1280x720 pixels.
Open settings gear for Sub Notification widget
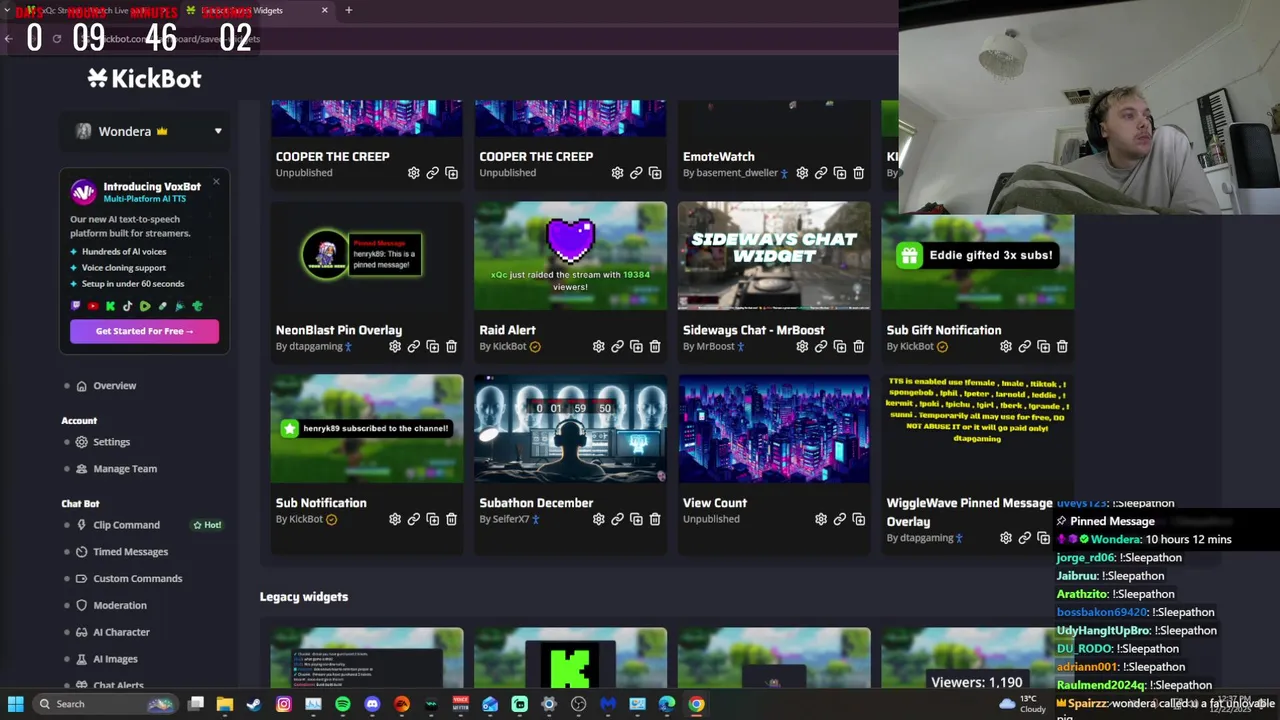tap(395, 519)
